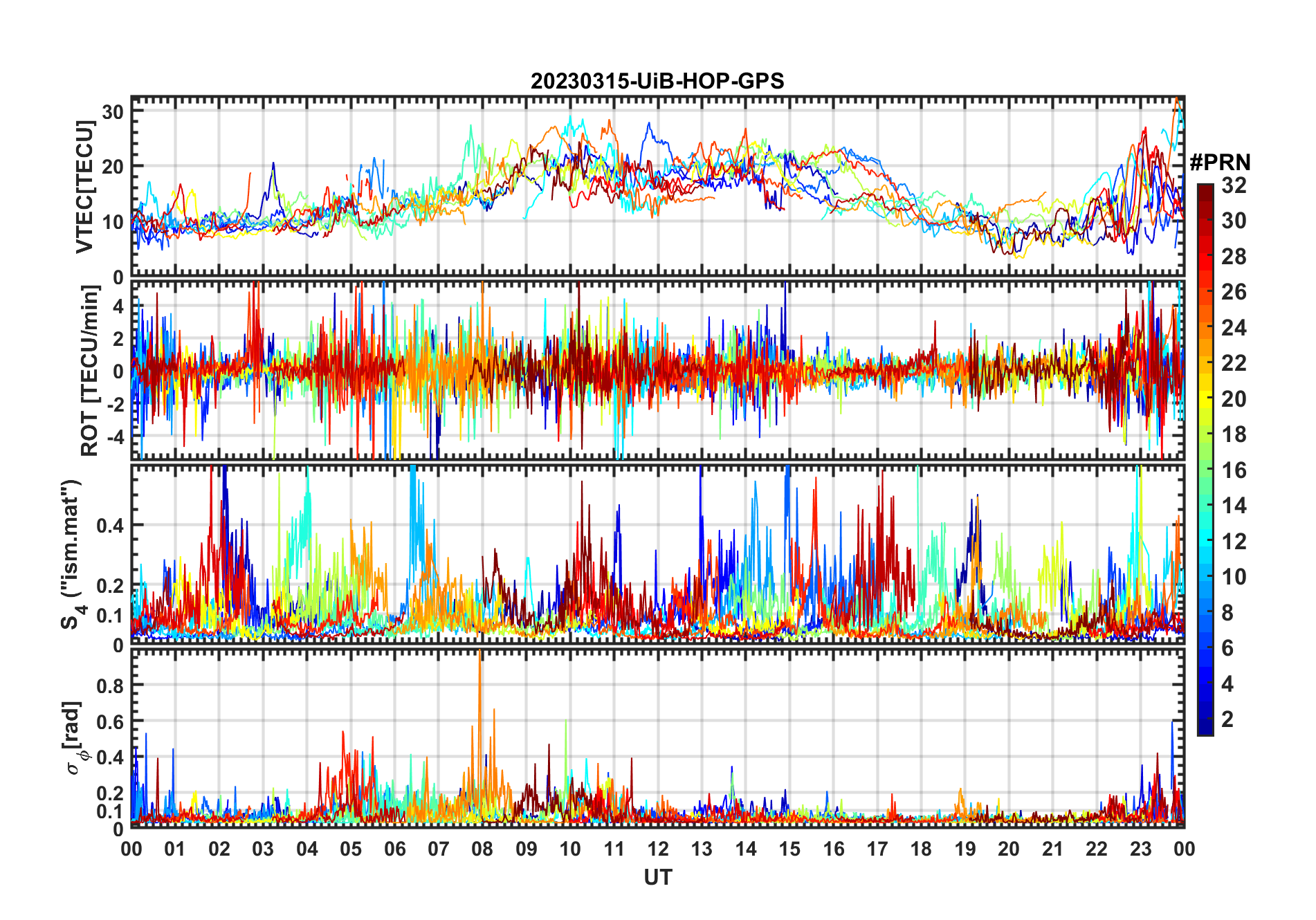Click colorbar tick label 20
This screenshot has width=1316, height=920.
click(x=1234, y=398)
